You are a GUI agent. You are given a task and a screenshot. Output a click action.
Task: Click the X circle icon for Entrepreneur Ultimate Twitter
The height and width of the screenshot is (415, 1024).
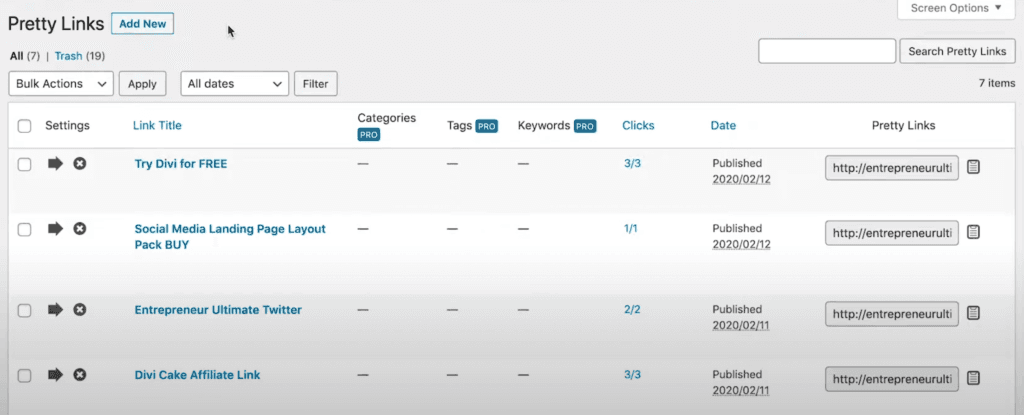coord(80,310)
